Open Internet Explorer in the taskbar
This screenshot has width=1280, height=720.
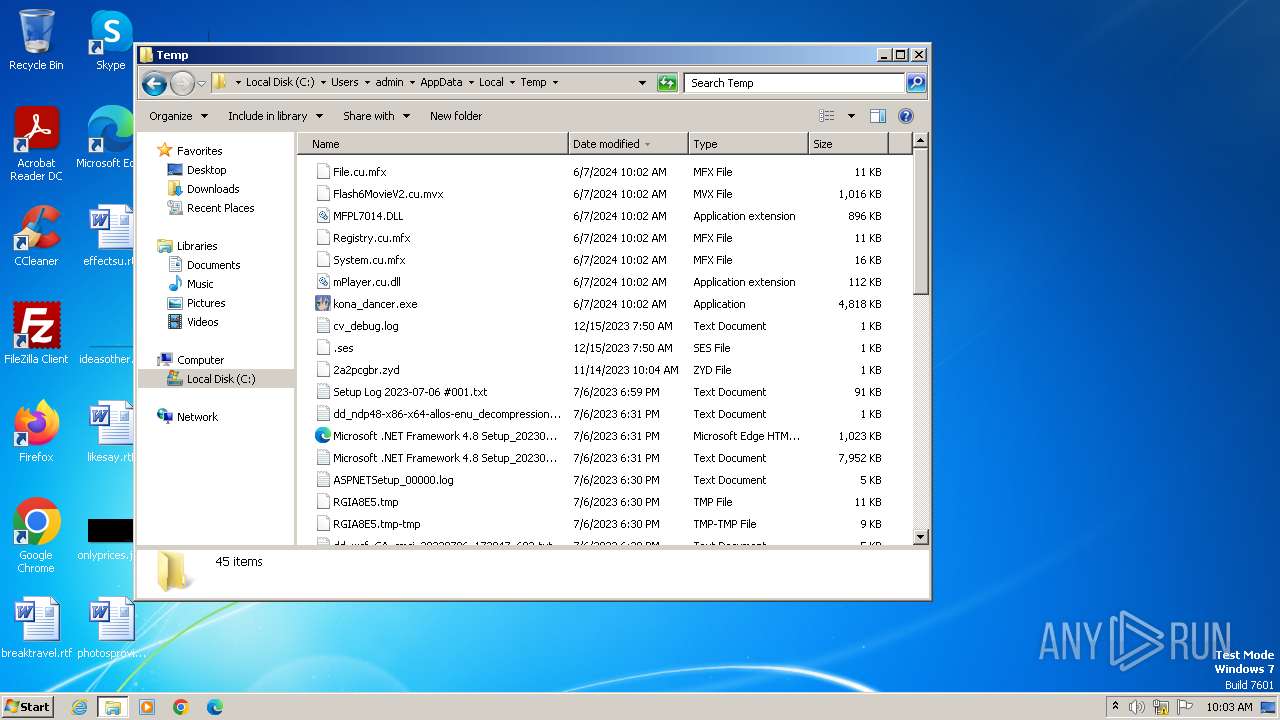tap(79, 707)
